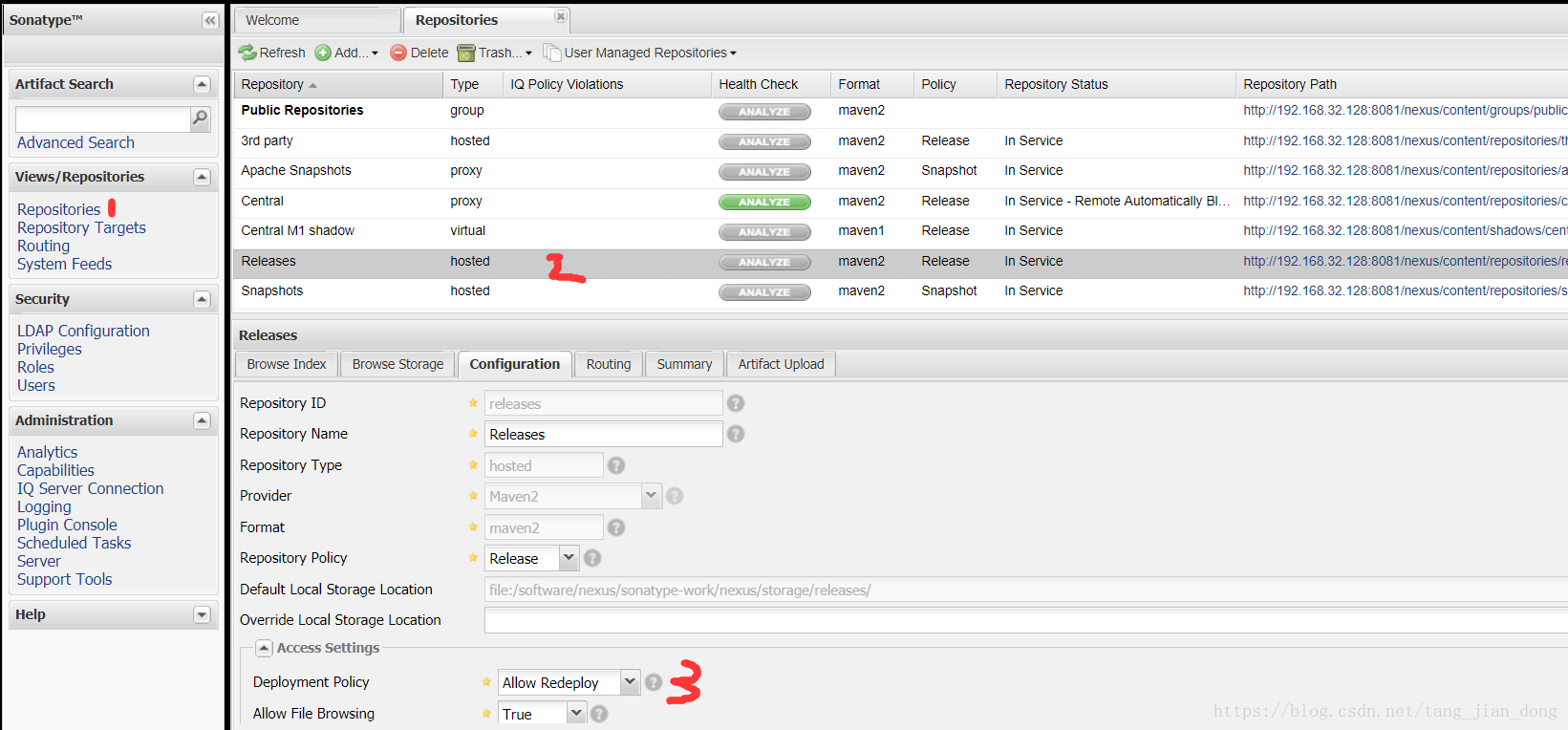The width and height of the screenshot is (1568, 730).
Task: Open LDAP Configuration link
Action: [x=83, y=331]
